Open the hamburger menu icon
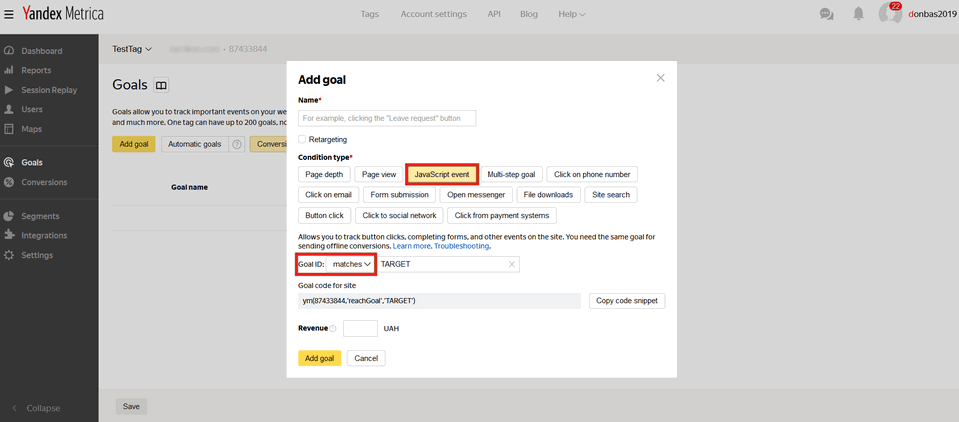959x422 pixels. pyautogui.click(x=9, y=14)
